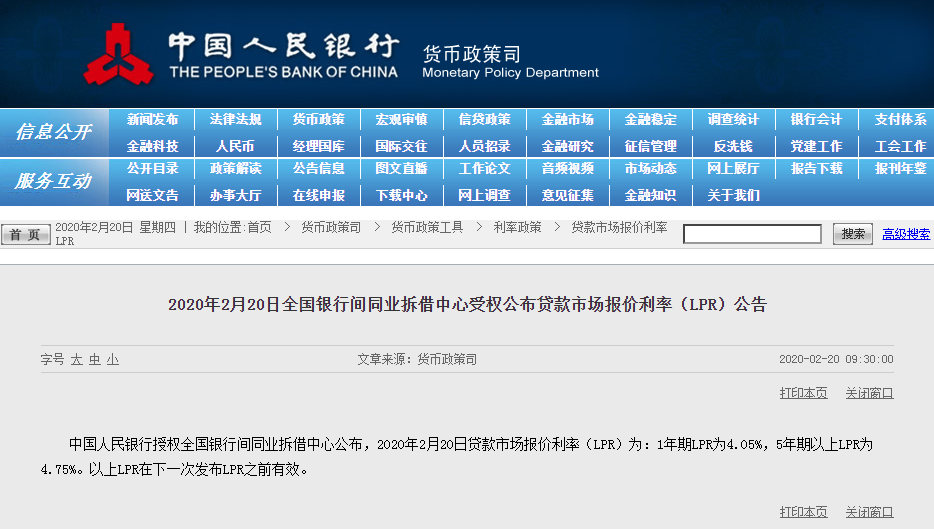
Task: Click the timestamp 2020-02-20 09:30:00
Action: coord(836,359)
